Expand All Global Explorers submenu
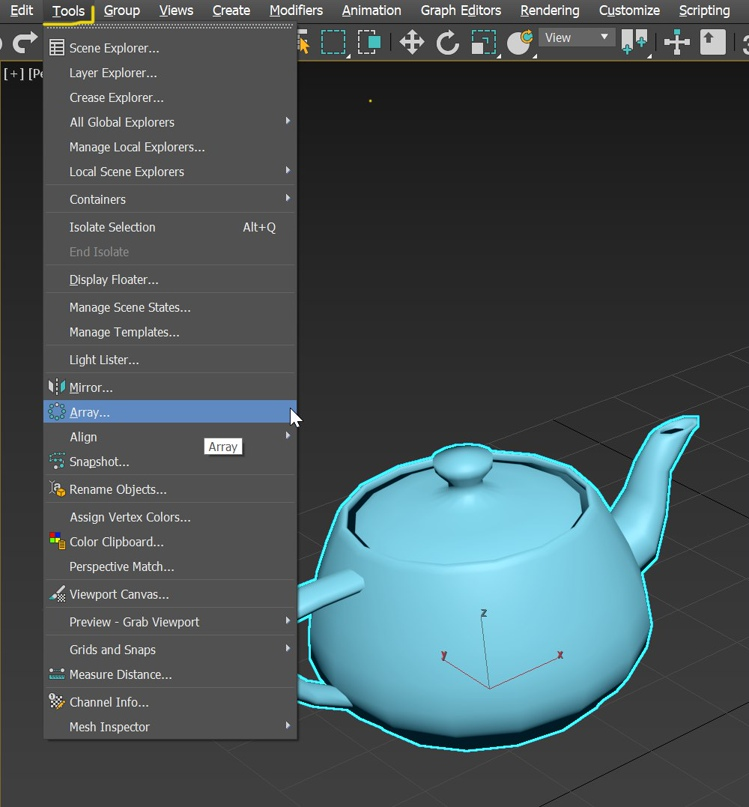Image resolution: width=749 pixels, height=807 pixels. pyautogui.click(x=170, y=122)
